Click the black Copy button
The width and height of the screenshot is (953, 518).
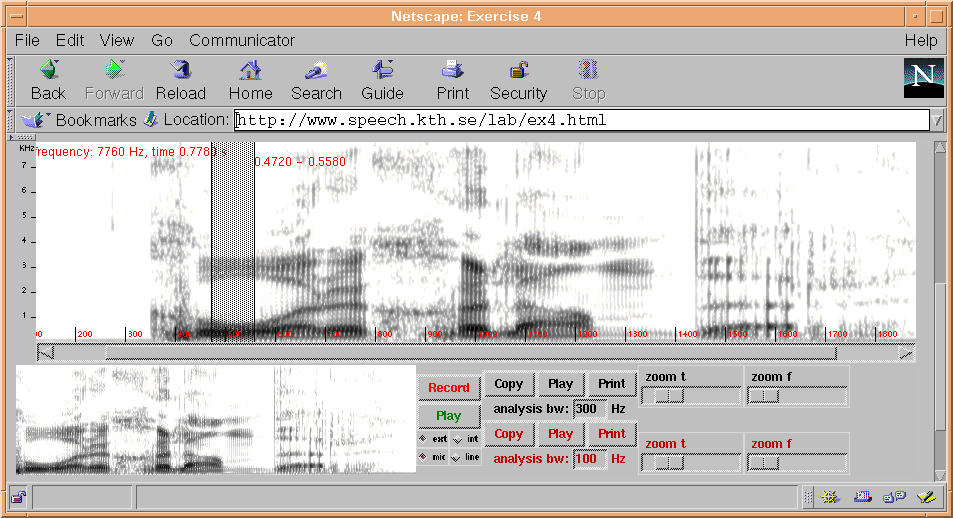point(509,384)
